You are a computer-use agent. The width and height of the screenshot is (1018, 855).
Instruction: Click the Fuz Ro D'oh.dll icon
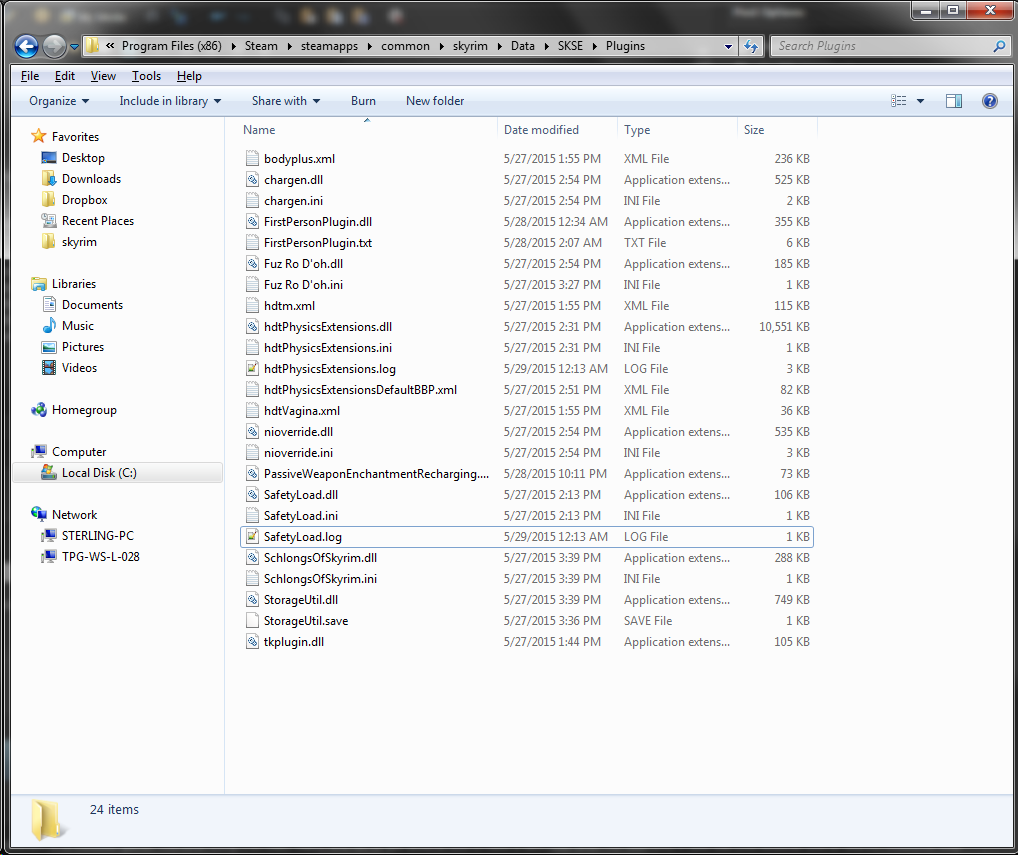(253, 264)
